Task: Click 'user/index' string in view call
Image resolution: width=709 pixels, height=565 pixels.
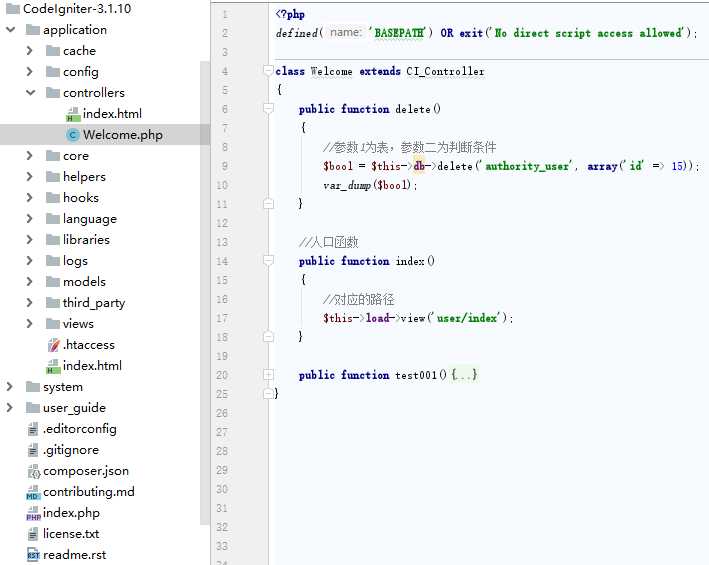Action: click(x=468, y=318)
